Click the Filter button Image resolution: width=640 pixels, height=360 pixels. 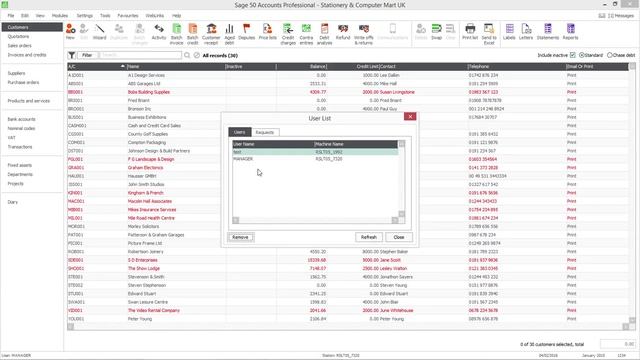point(87,55)
